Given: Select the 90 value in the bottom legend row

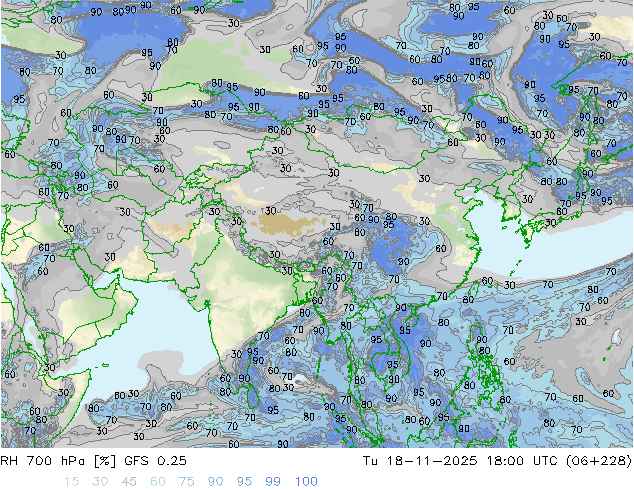Looking at the screenshot, I should pyautogui.click(x=215, y=482).
